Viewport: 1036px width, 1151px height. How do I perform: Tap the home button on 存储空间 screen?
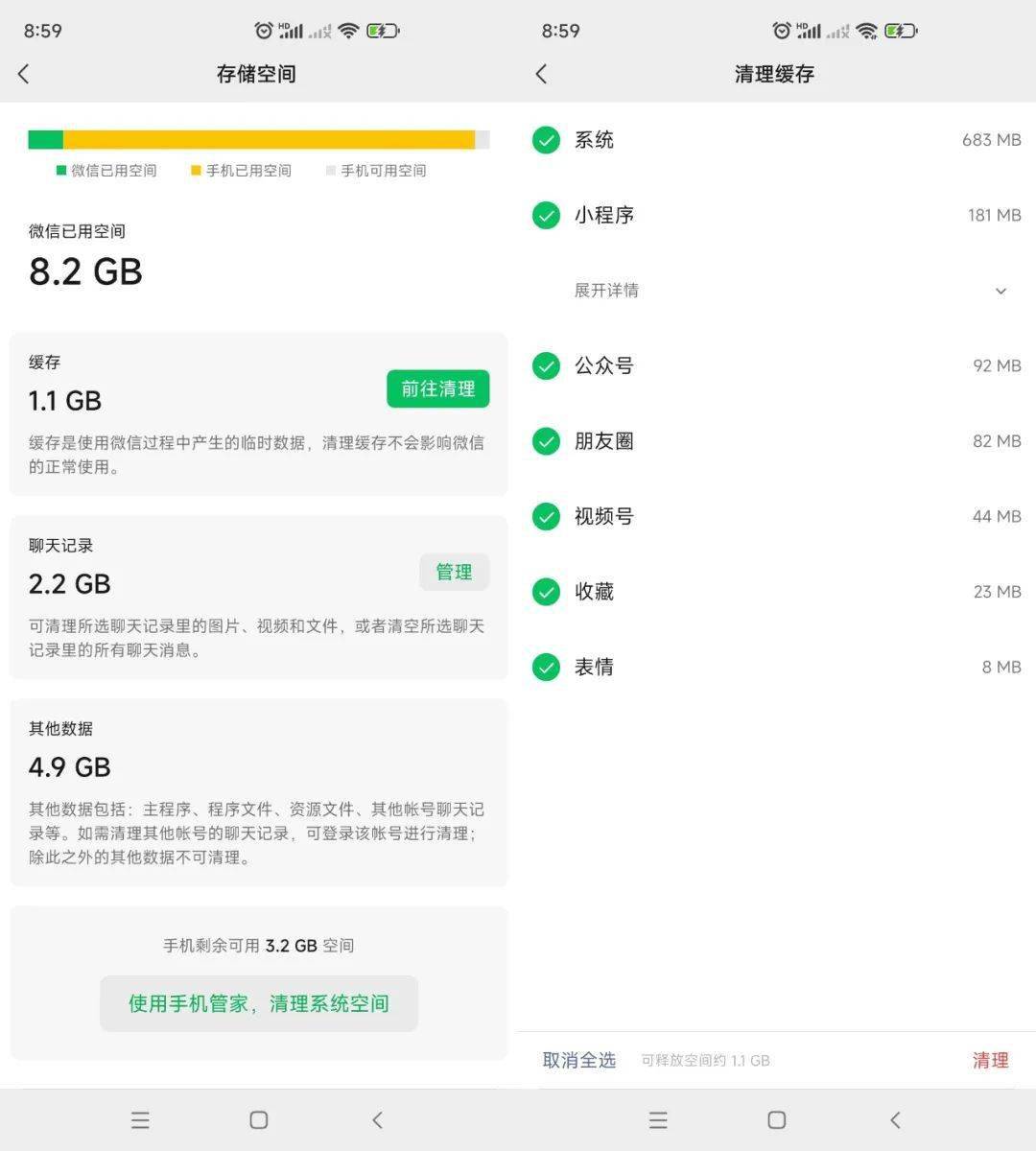point(259,1119)
